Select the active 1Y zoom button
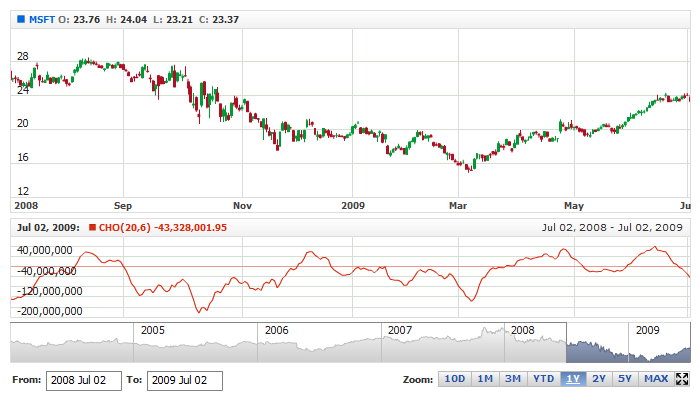The width and height of the screenshot is (700, 400). tap(573, 379)
